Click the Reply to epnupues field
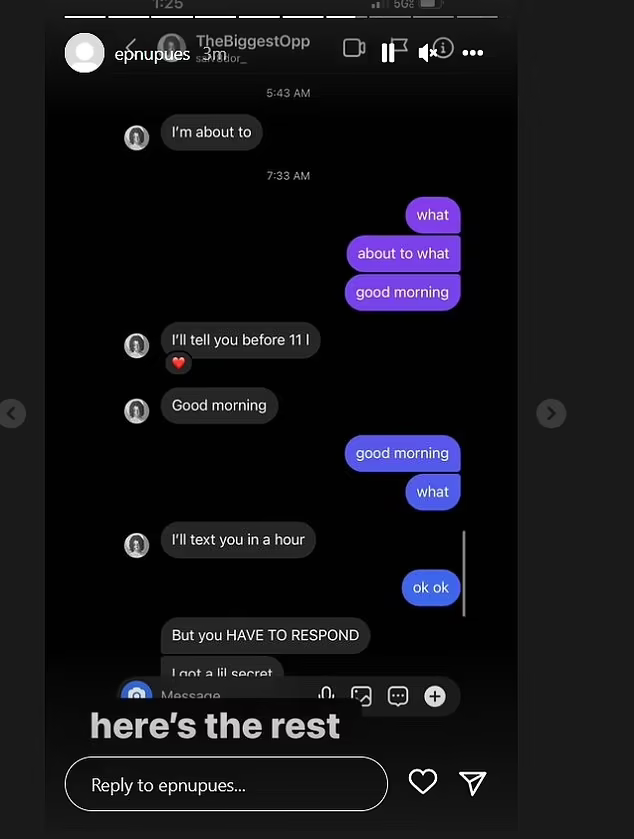The image size is (634, 839). click(x=226, y=784)
